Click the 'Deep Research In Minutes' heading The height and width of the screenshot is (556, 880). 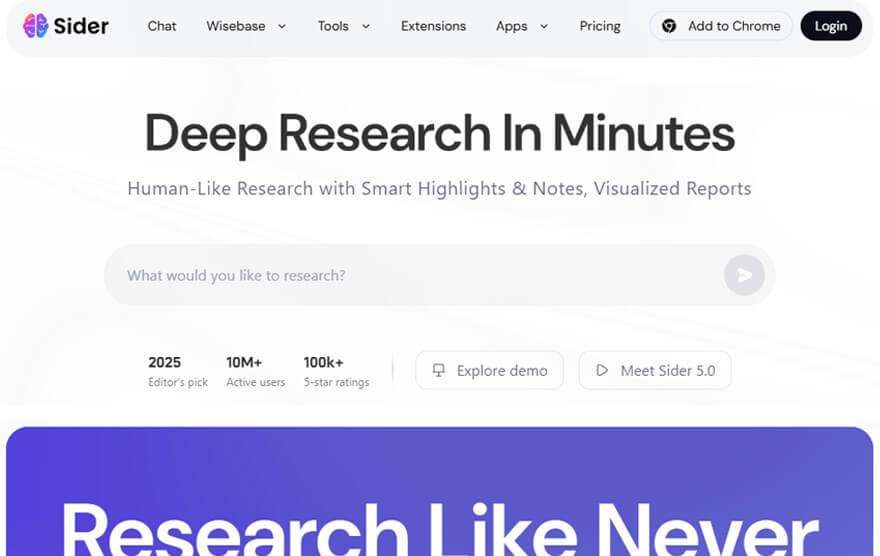pyautogui.click(x=439, y=134)
